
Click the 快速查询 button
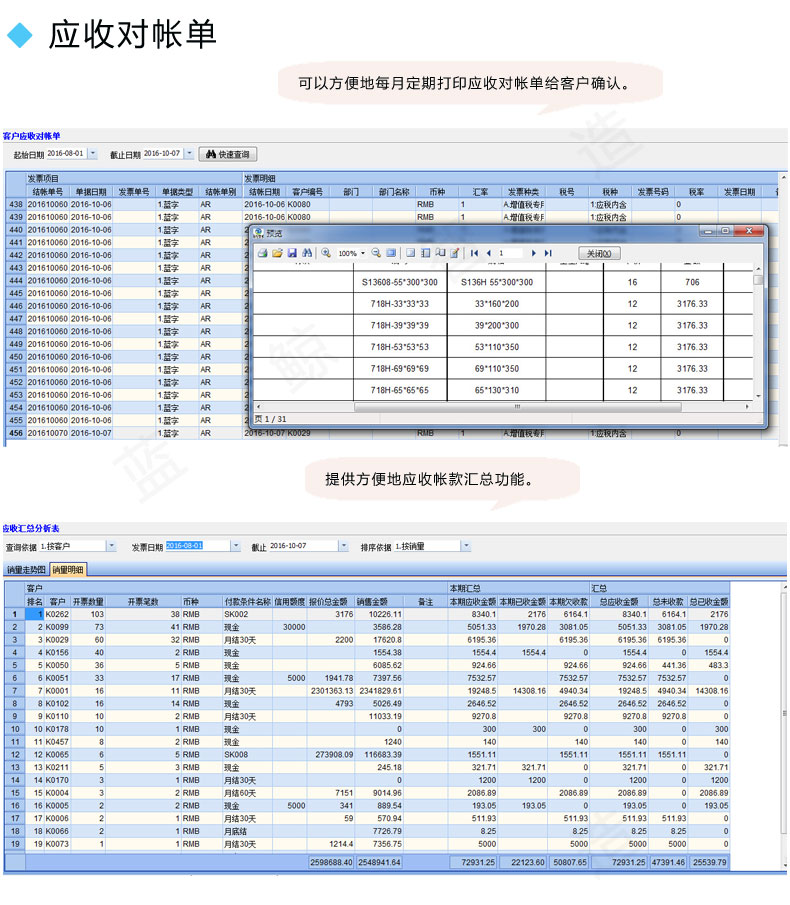228,154
